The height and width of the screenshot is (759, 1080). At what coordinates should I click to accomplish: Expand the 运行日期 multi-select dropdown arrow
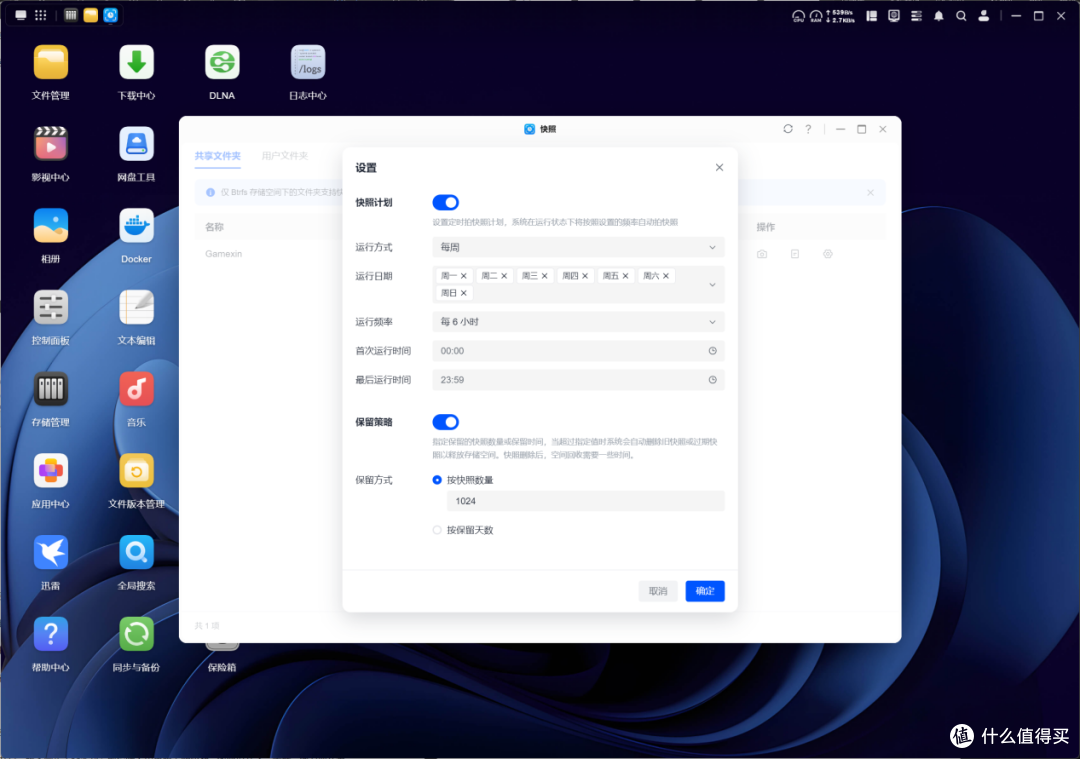click(x=712, y=284)
